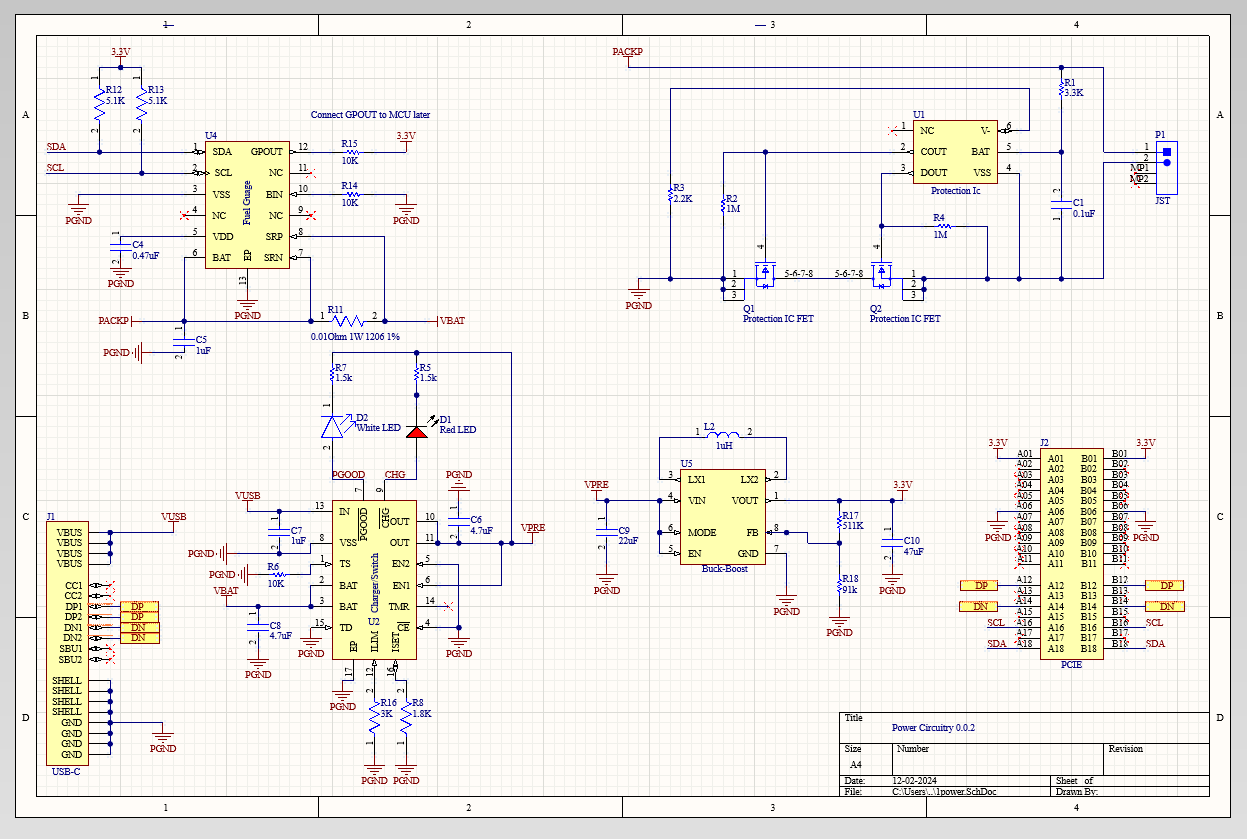The width and height of the screenshot is (1247, 839).
Task: Select the J1 USB-C connector
Action: (67, 642)
